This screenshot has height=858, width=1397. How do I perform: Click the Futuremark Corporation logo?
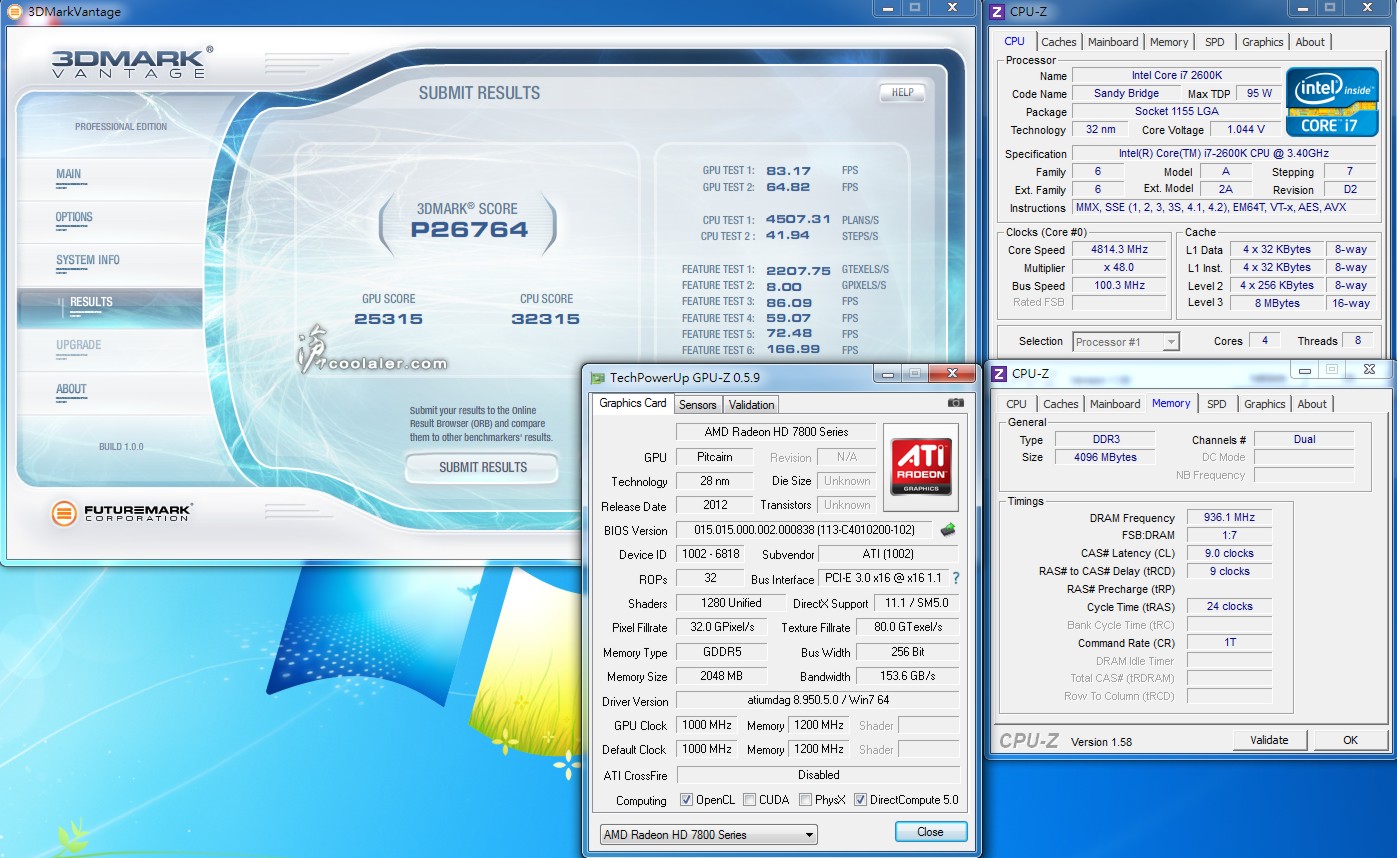(x=121, y=514)
